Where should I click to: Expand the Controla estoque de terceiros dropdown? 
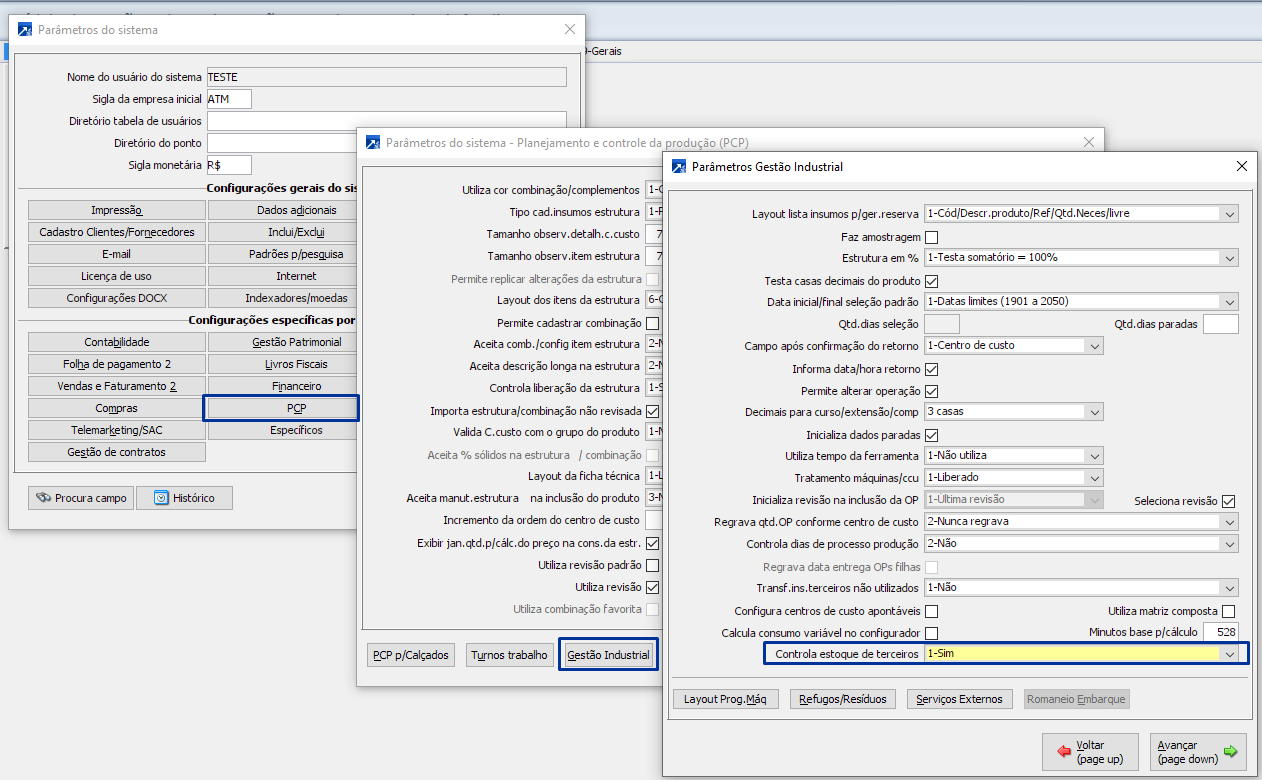1229,654
